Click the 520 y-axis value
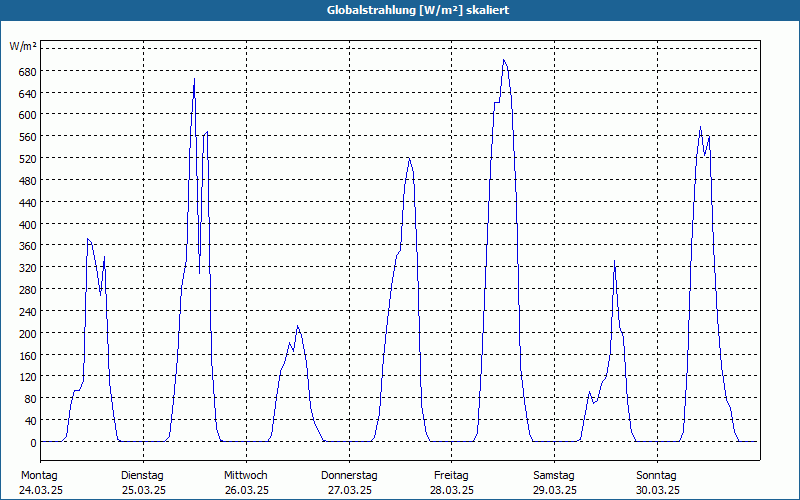This screenshot has height=500, width=800. pos(27,159)
